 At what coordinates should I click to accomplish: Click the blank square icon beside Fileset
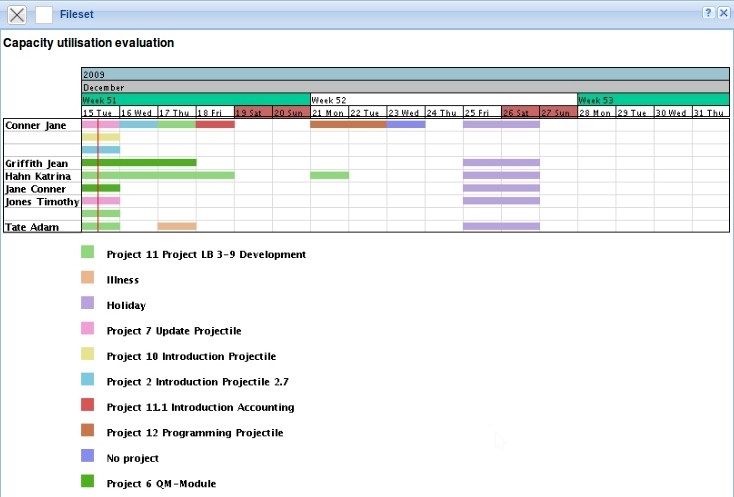pos(44,14)
